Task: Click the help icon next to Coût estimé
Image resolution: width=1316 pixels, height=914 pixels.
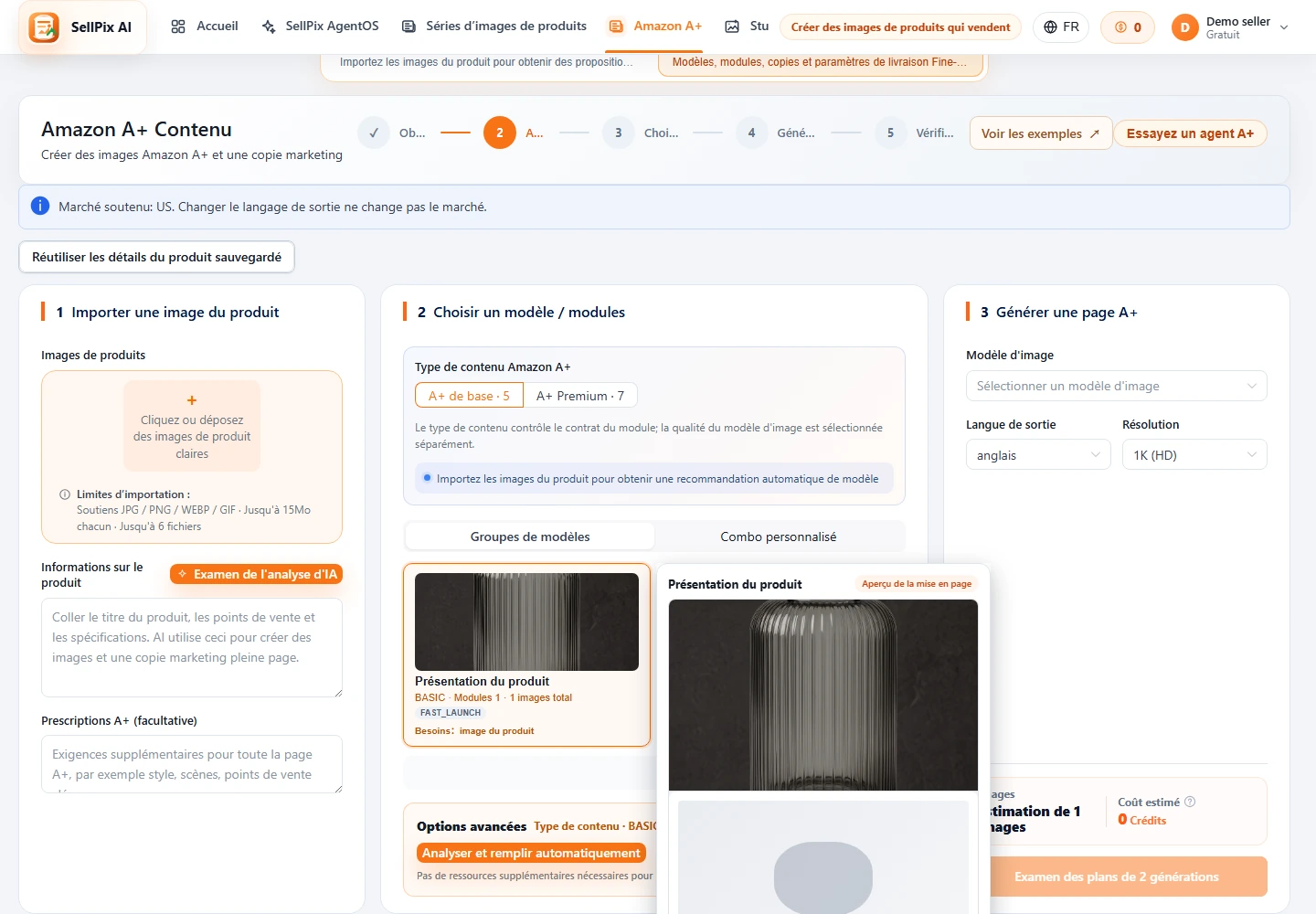Action: click(1190, 802)
